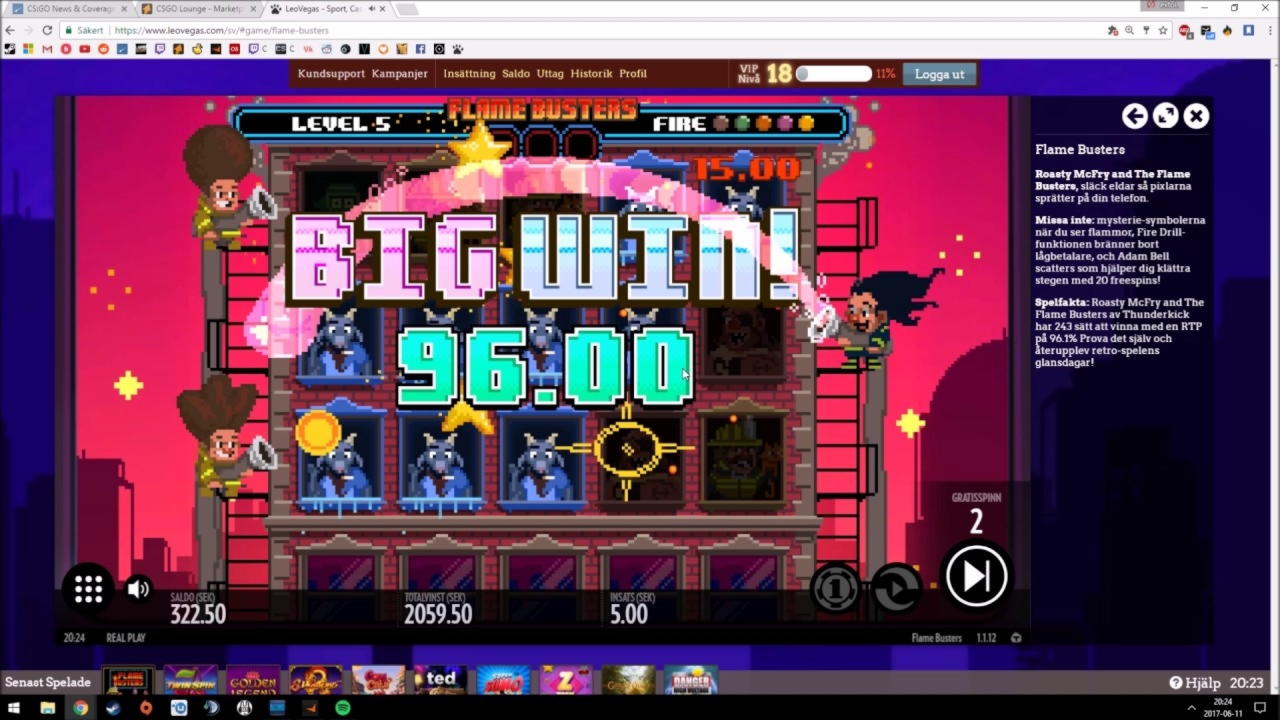Screen dimensions: 1280x720
Task: Click the Logga ut button
Action: tap(939, 74)
